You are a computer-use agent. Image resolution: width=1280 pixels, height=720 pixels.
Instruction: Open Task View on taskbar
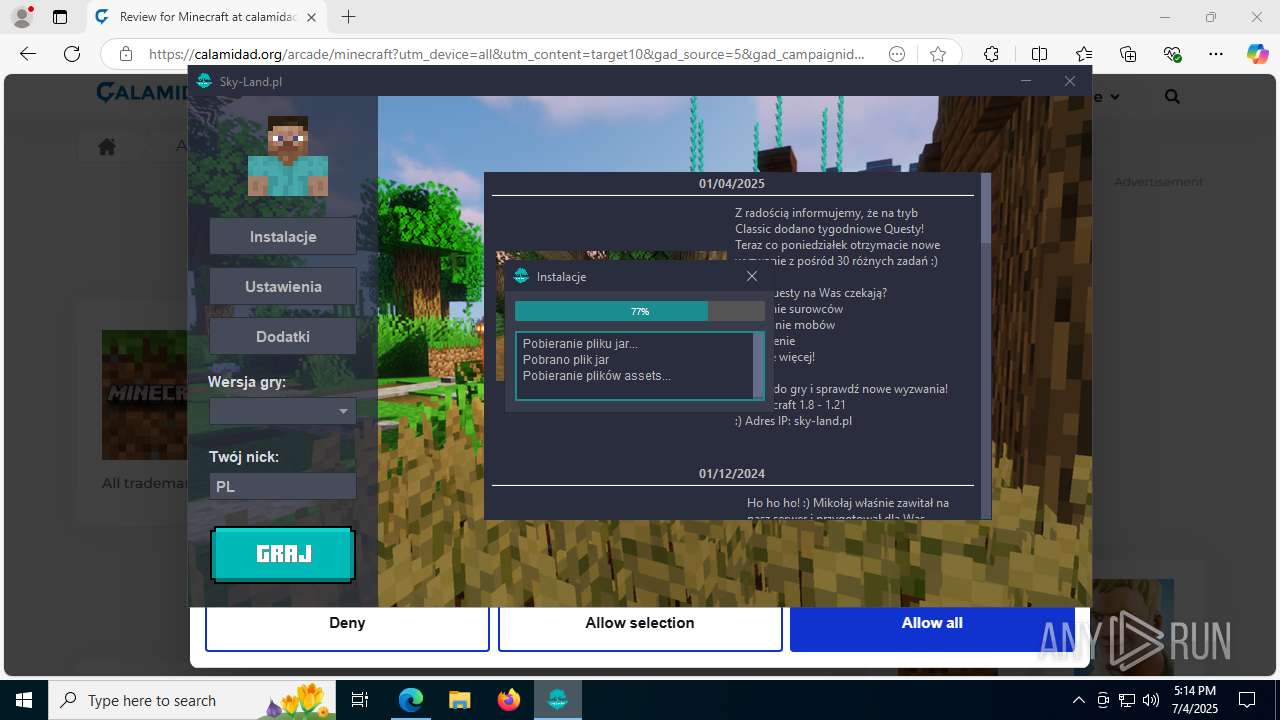coord(361,700)
